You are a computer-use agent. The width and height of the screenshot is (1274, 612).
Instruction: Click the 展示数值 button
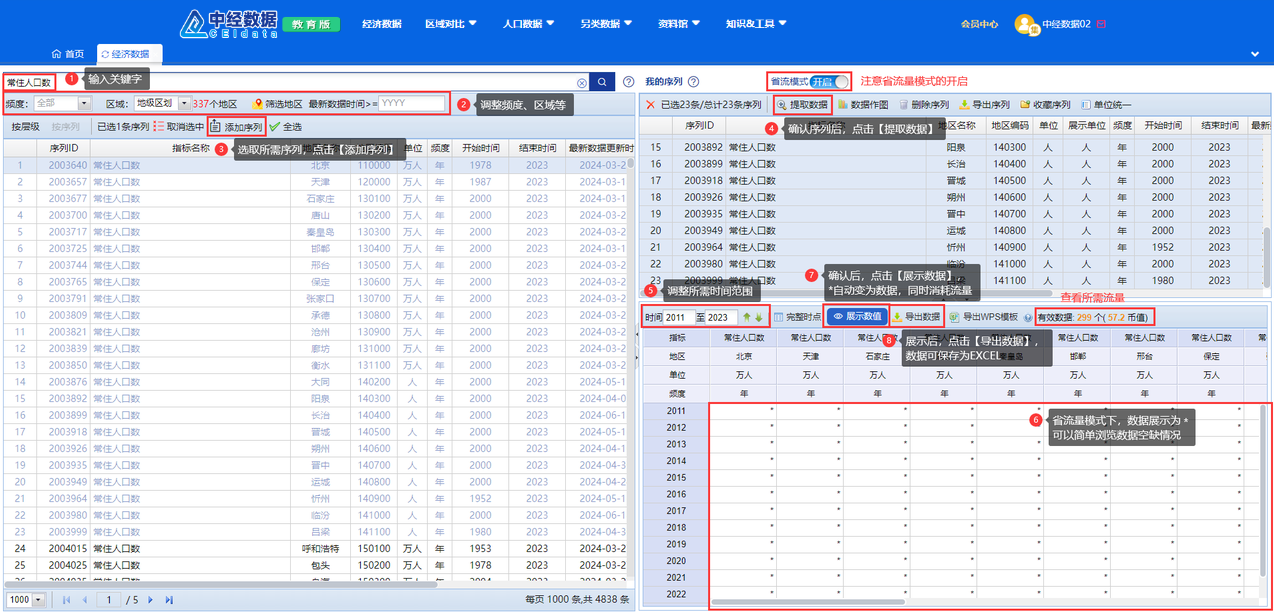pos(856,317)
